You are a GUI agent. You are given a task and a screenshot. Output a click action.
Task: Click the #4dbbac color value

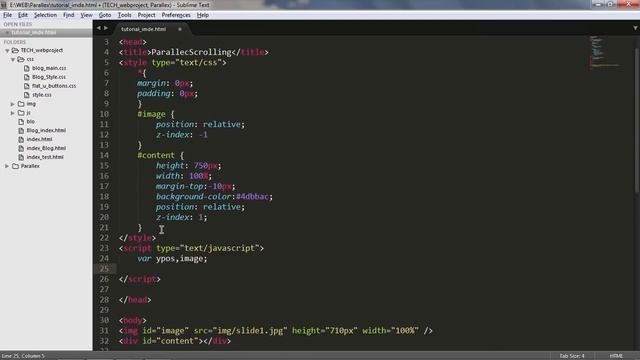click(252, 197)
